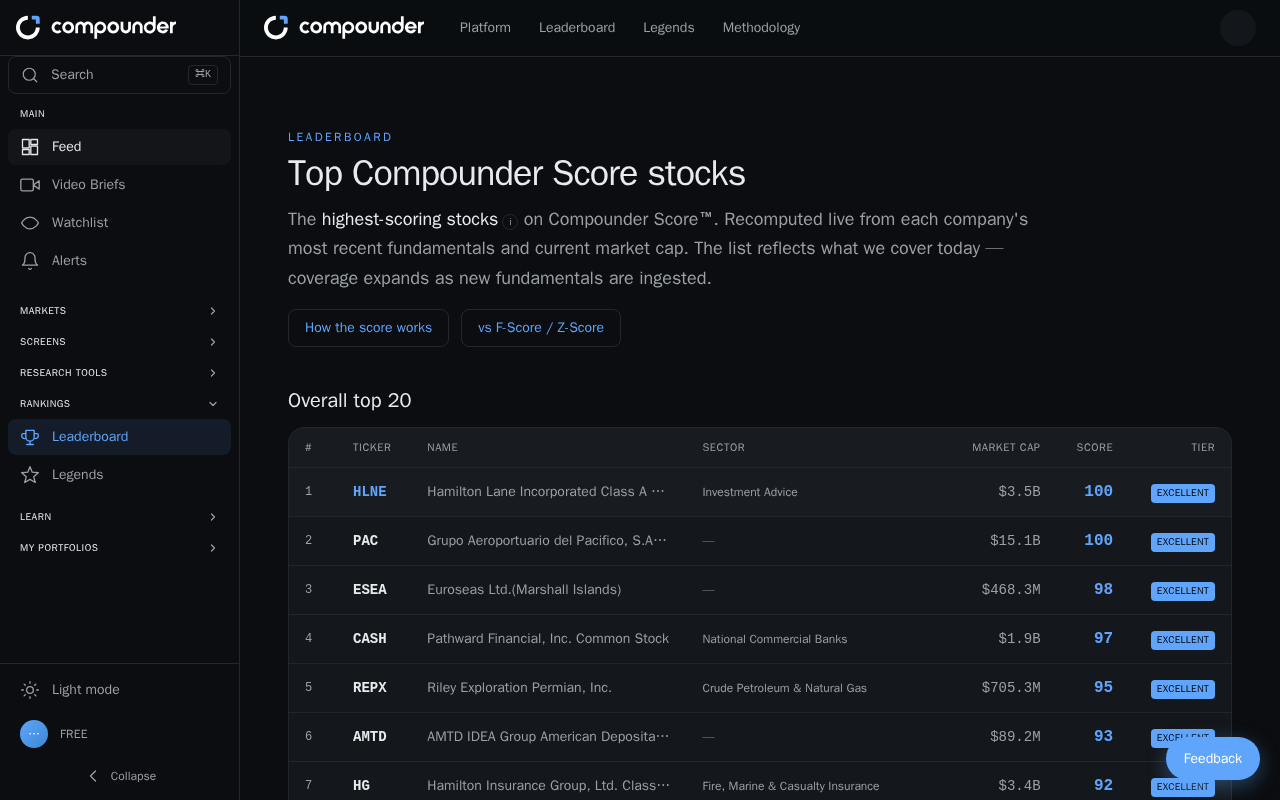
Task: Collapse the Rankings section
Action: point(119,404)
